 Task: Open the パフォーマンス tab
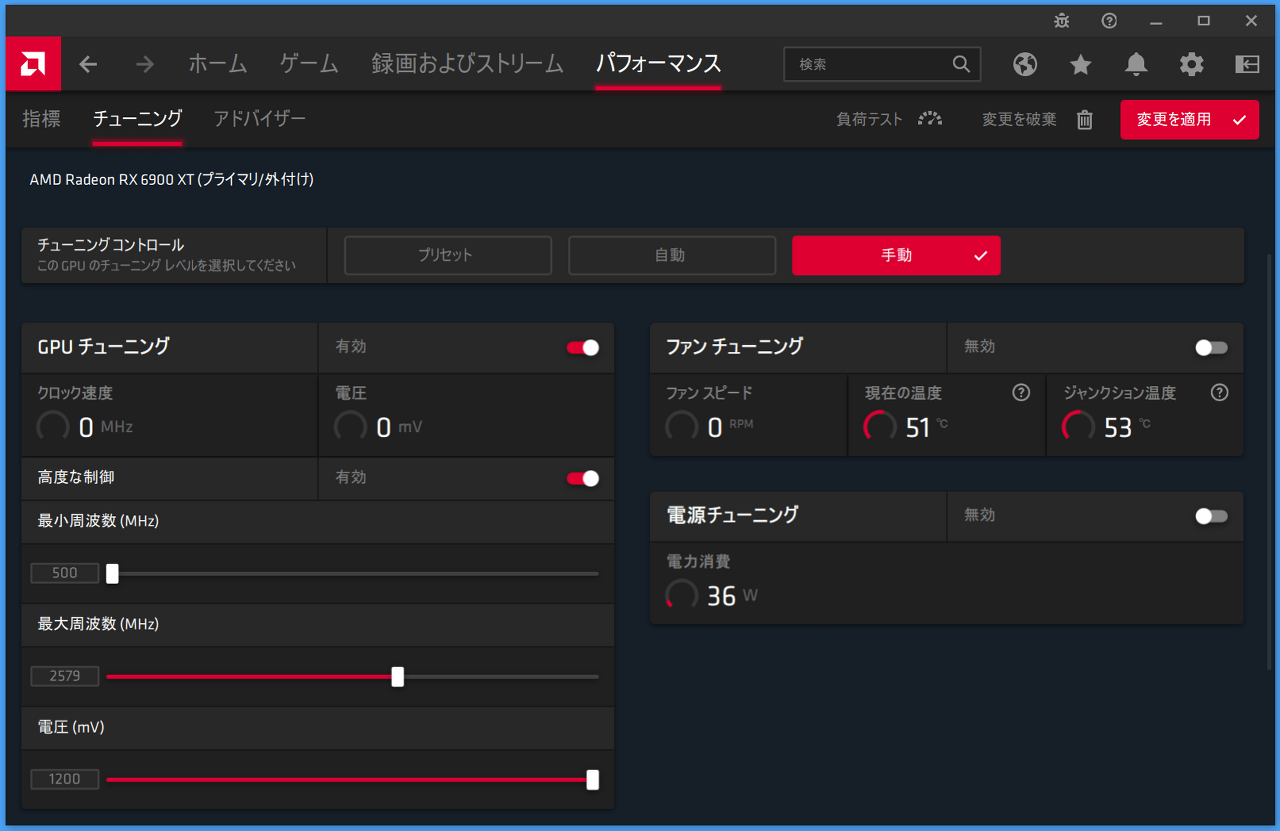pos(658,64)
